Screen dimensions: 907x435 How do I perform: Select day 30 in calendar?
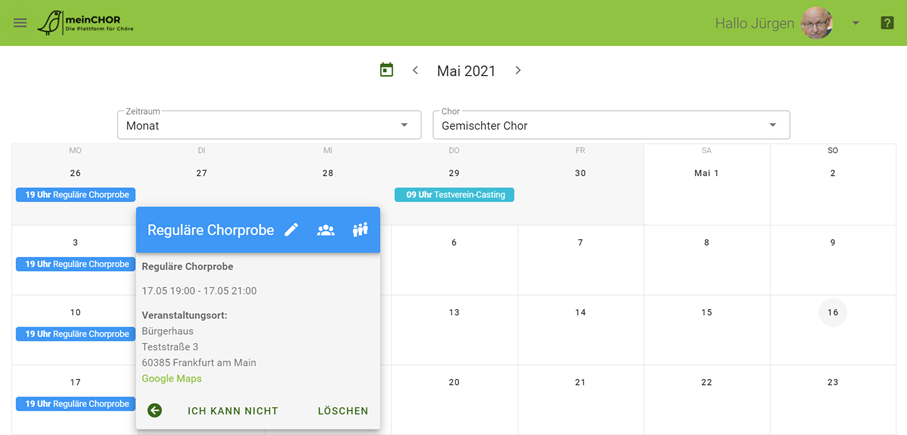(580, 174)
